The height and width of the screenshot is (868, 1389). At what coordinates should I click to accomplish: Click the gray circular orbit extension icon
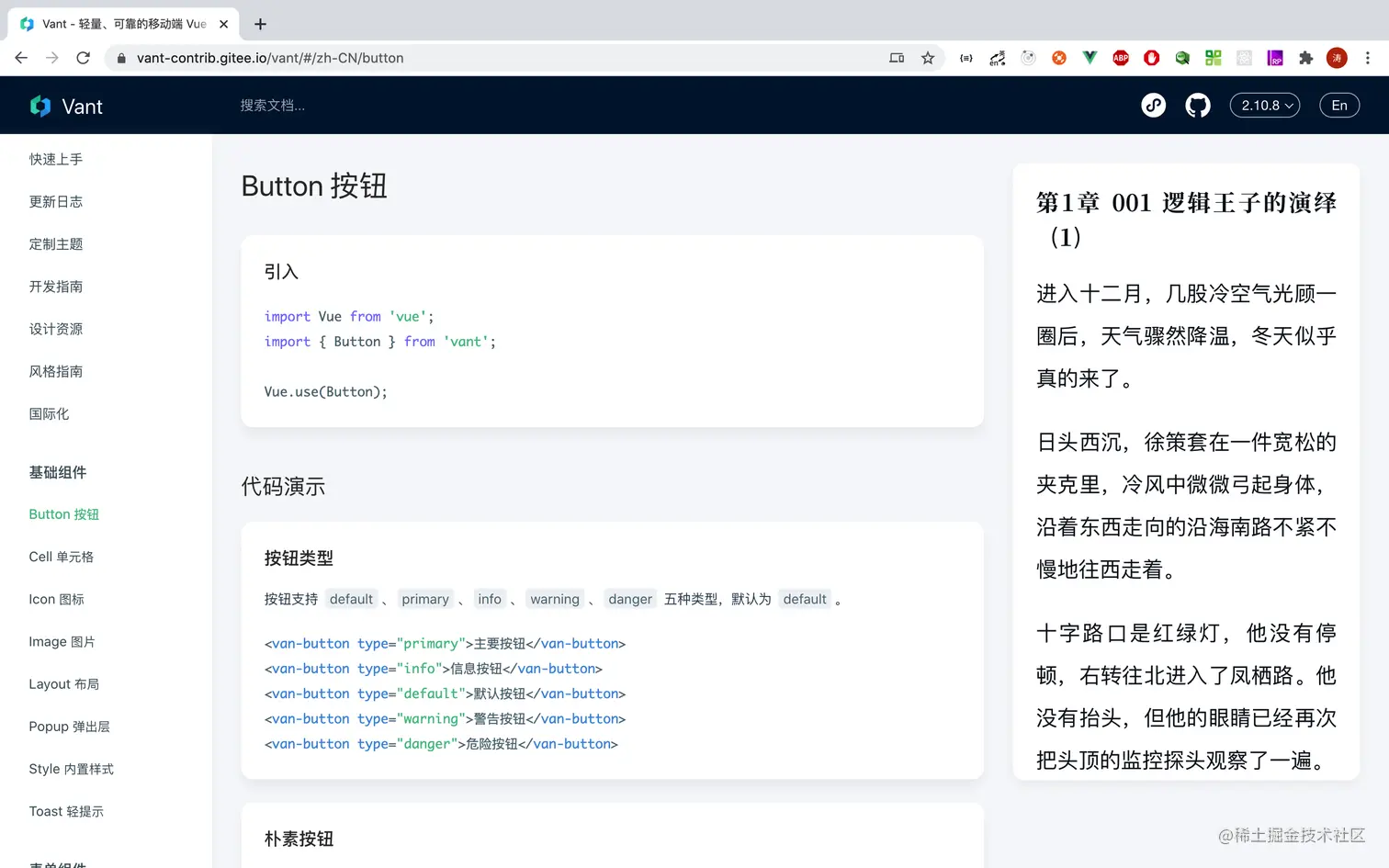1029,58
